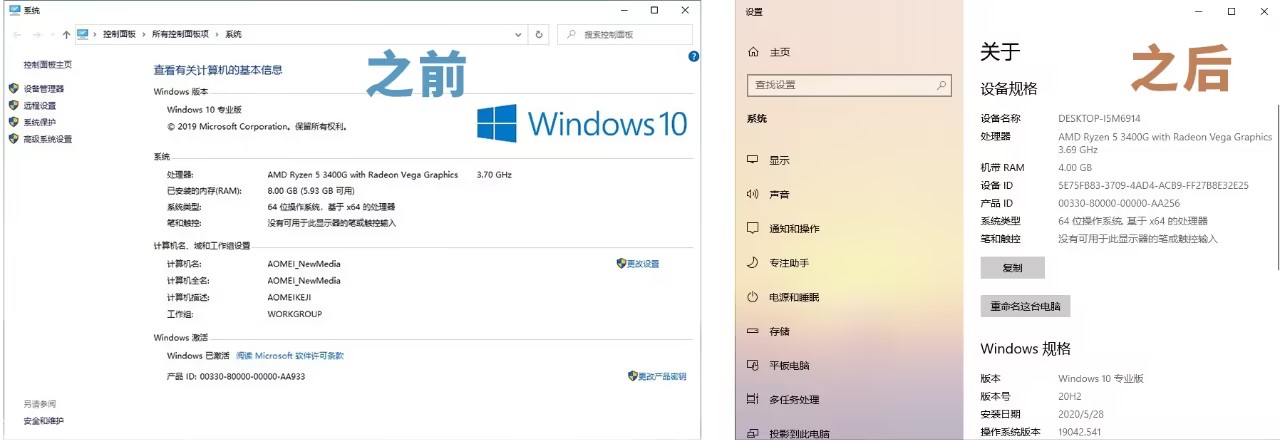This screenshot has width=1280, height=440.
Task: Go up one level in Control Panel
Action: pyautogui.click(x=66, y=34)
